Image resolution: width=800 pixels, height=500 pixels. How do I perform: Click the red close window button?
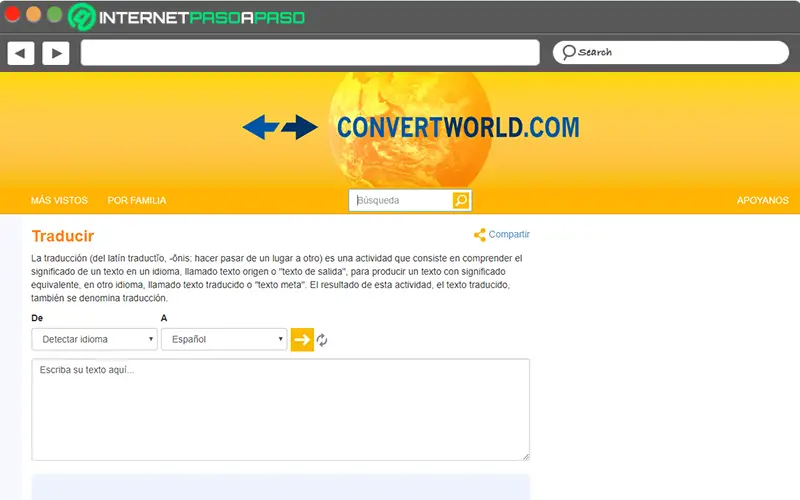tap(12, 14)
